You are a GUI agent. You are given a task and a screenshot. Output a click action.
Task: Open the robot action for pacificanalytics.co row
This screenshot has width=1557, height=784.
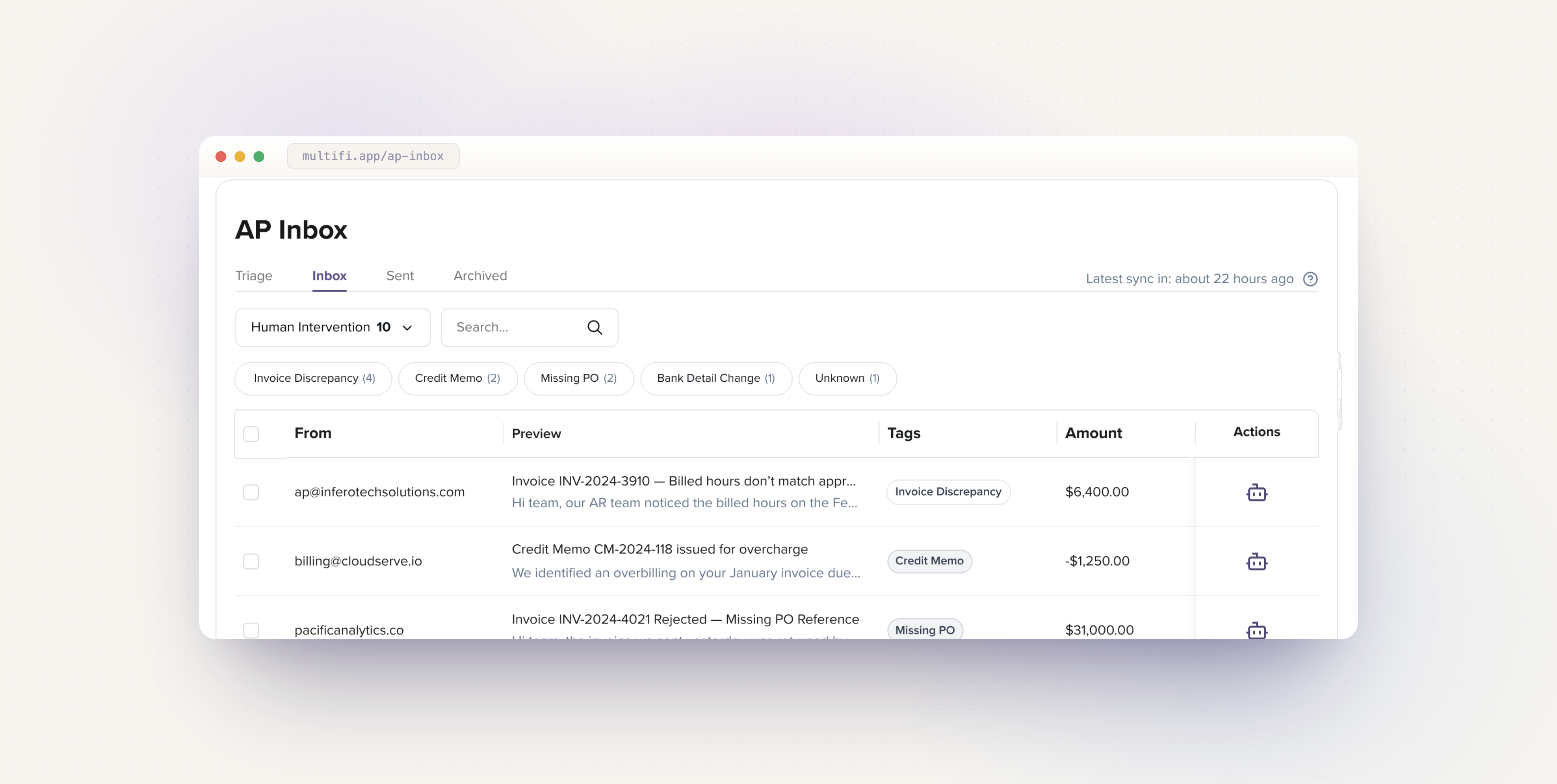(x=1256, y=630)
